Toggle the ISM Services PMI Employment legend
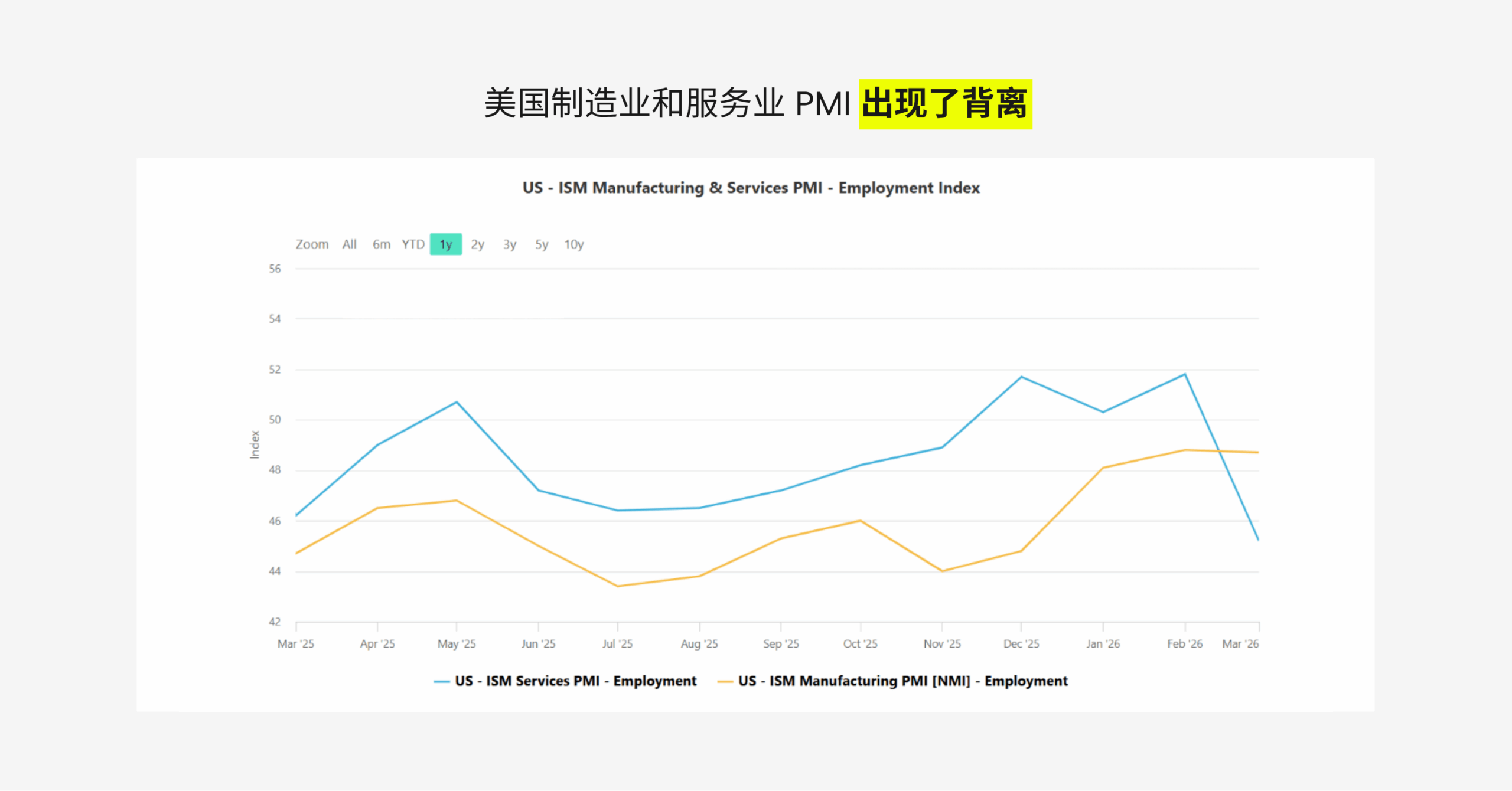1512x791 pixels. click(x=575, y=681)
